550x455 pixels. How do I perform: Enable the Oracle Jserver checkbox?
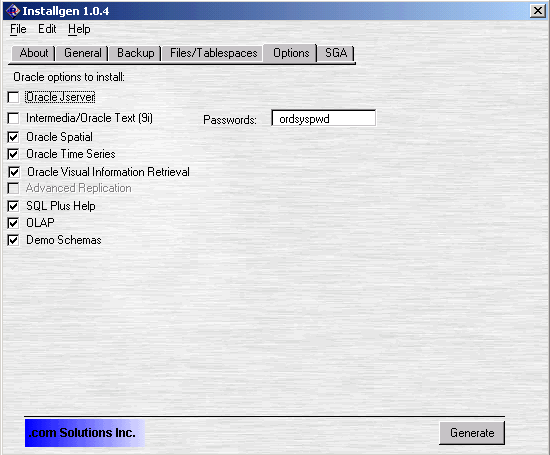coord(13,97)
